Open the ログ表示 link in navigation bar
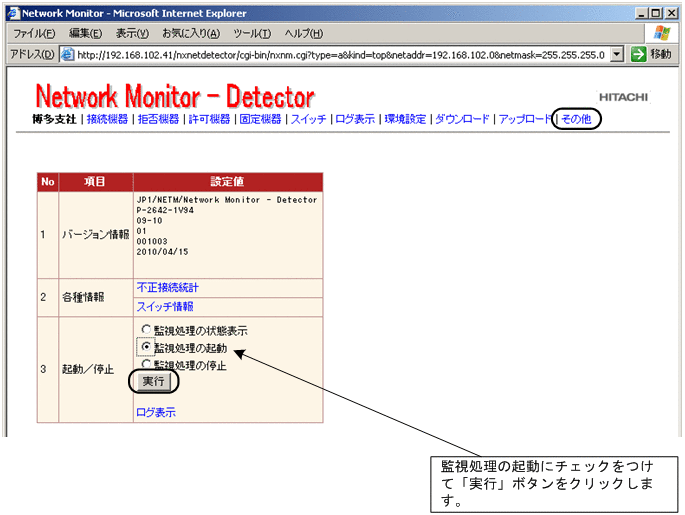The image size is (685, 515). pos(355,119)
